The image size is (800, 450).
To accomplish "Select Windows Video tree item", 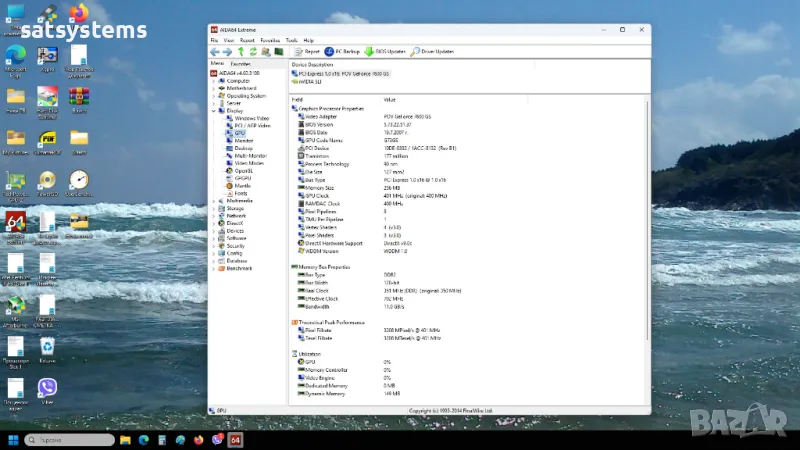I will pyautogui.click(x=249, y=118).
